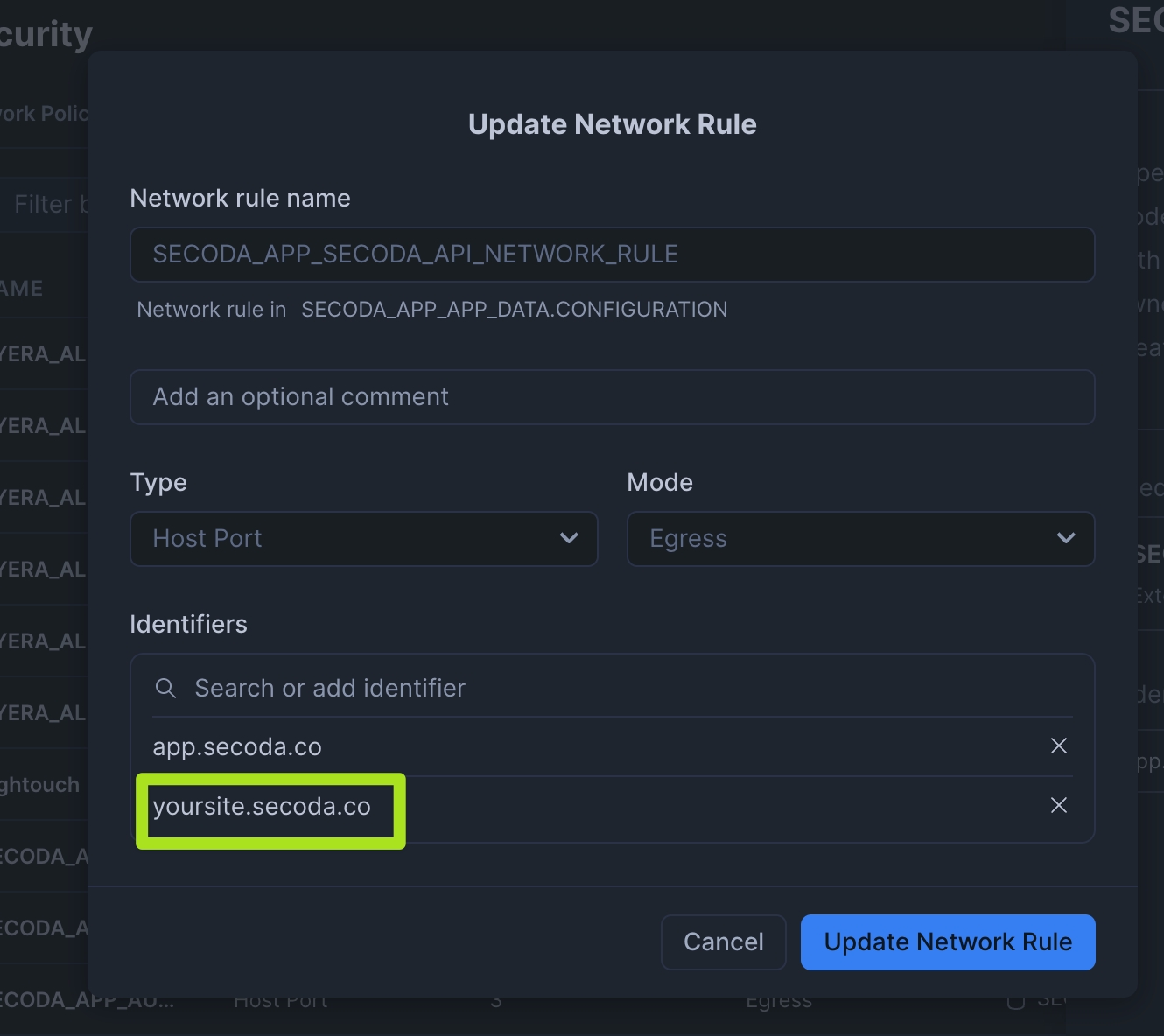Focus the Network rule name field
1164x1036 pixels.
[612, 255]
